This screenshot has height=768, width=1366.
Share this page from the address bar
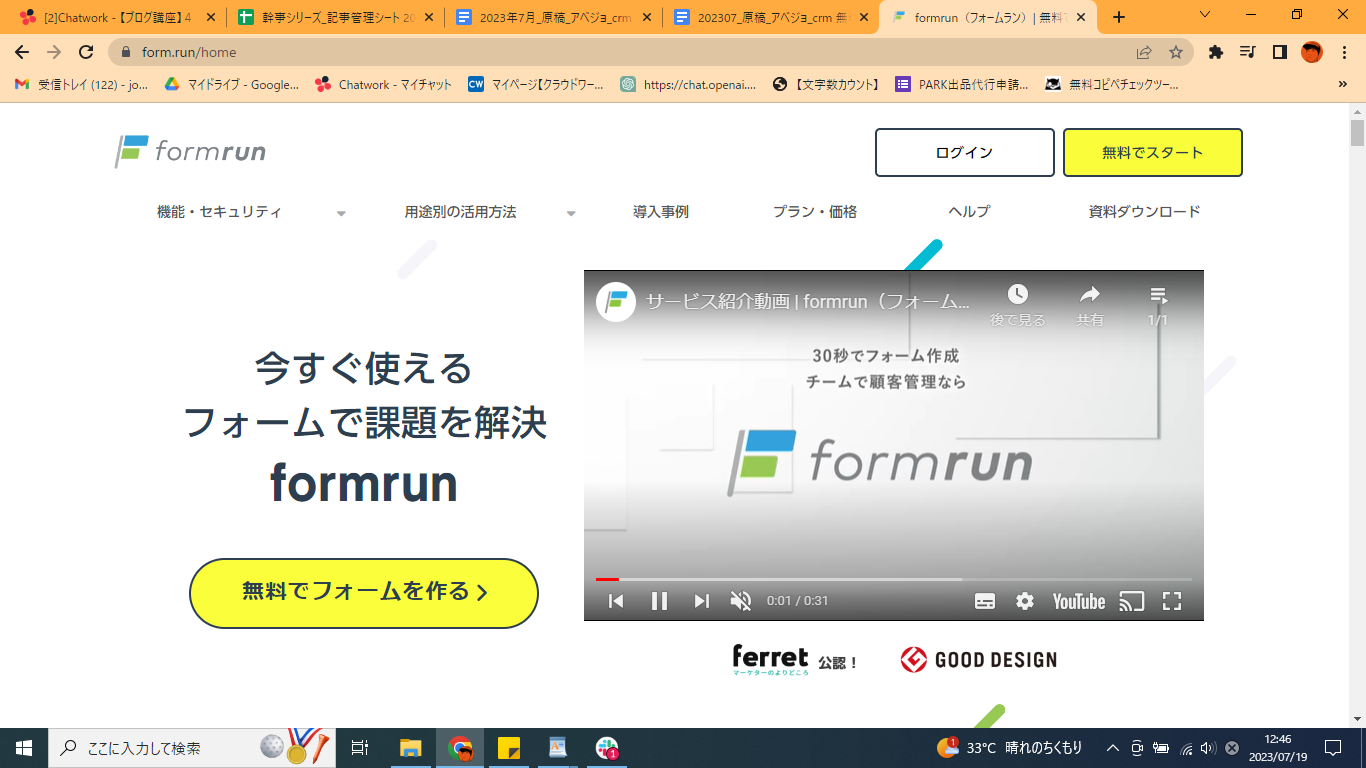pyautogui.click(x=1144, y=52)
